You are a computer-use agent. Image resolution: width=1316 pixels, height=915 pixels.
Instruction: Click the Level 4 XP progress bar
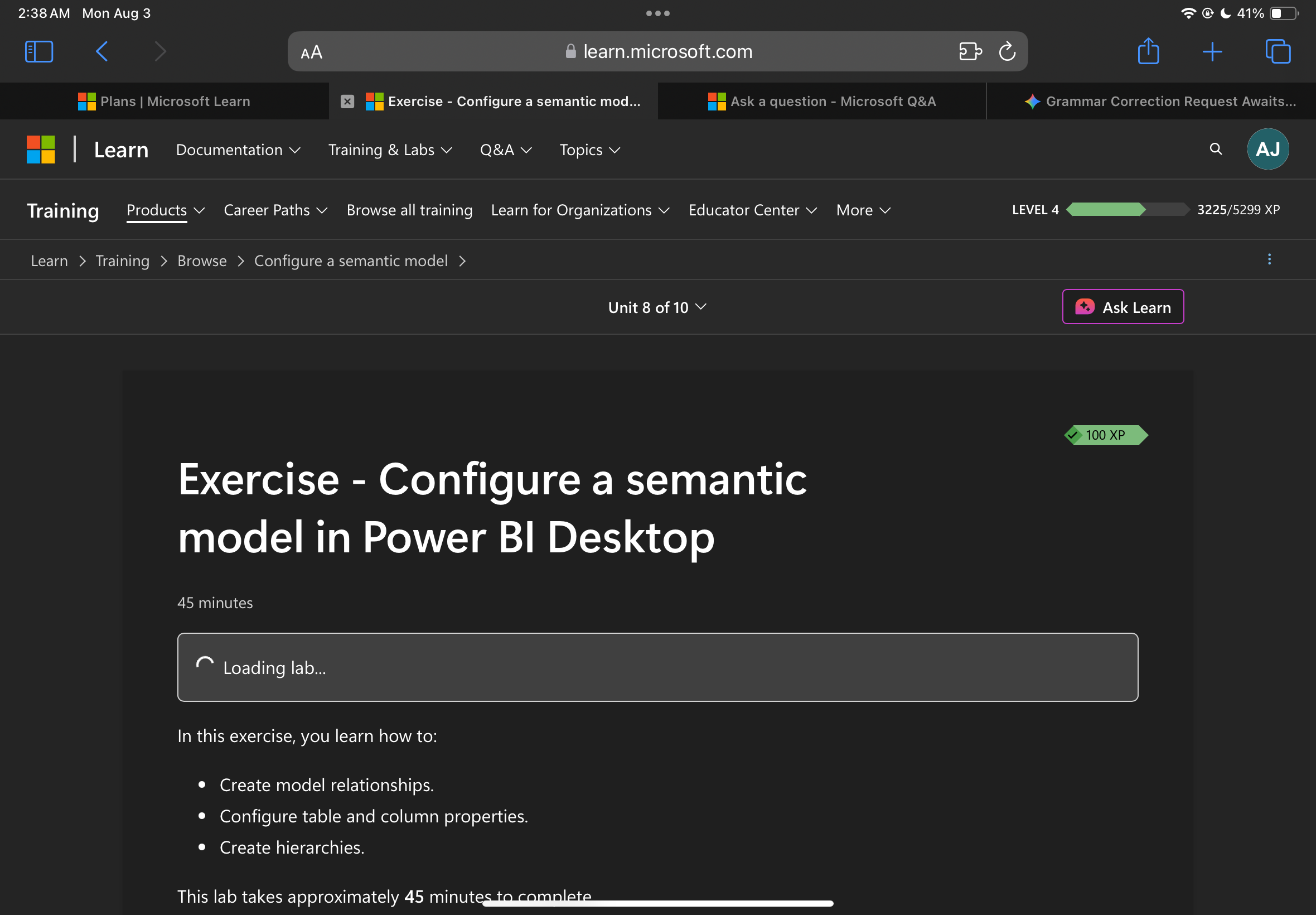[x=1128, y=210]
